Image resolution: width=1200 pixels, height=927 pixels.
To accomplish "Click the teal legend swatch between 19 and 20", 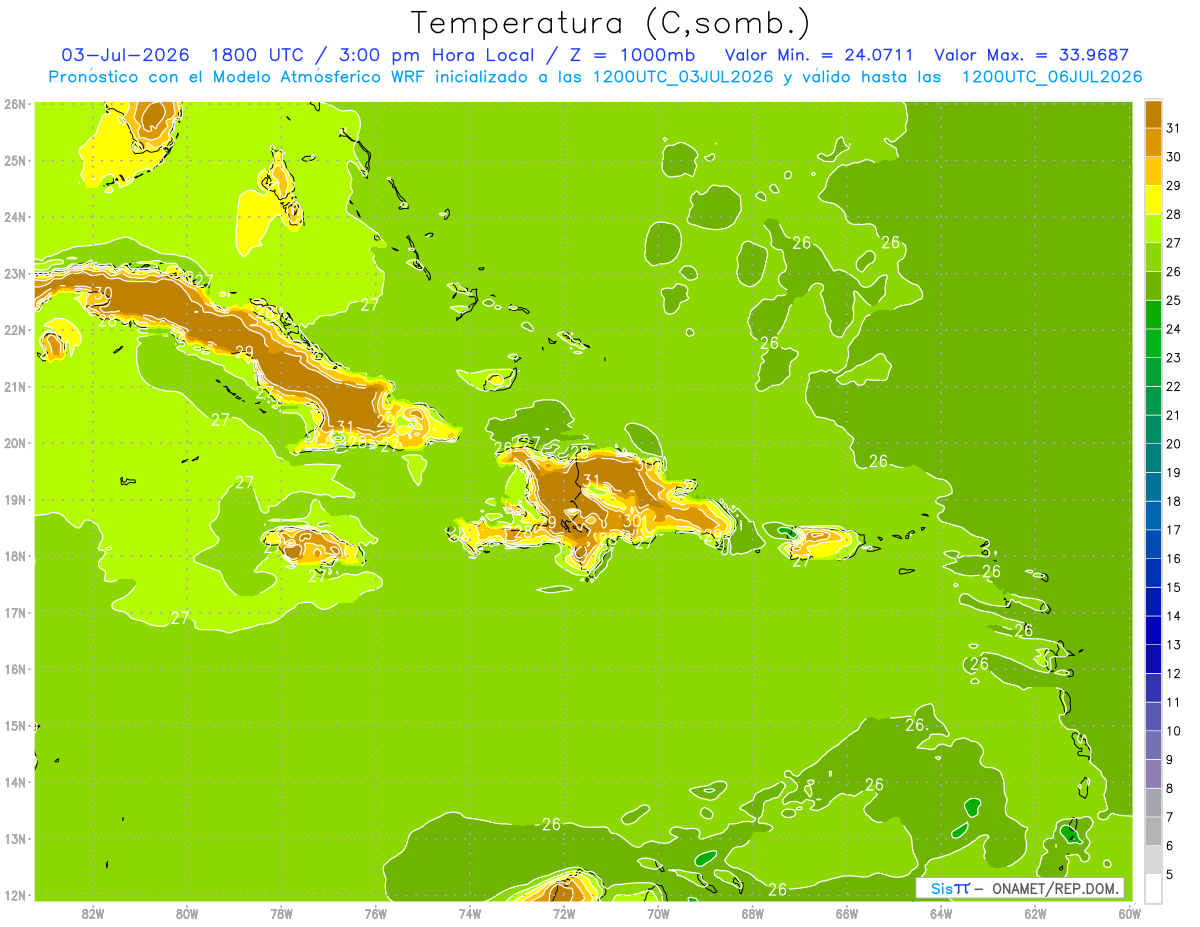I will [x=1153, y=458].
